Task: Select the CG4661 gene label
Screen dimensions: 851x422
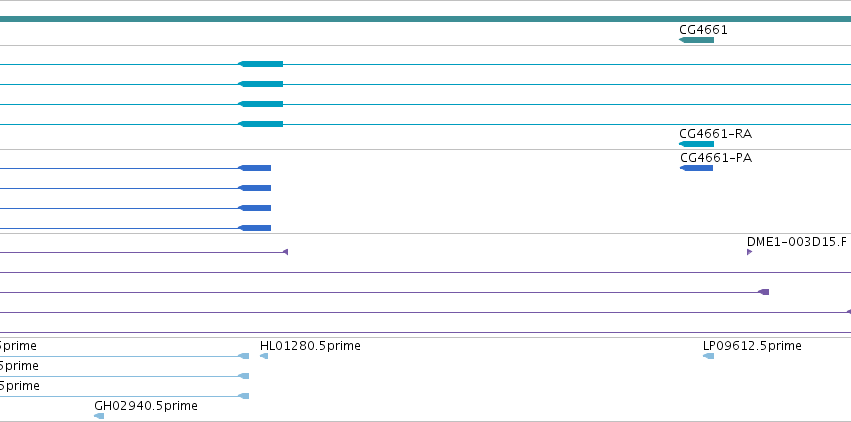Action: click(703, 30)
